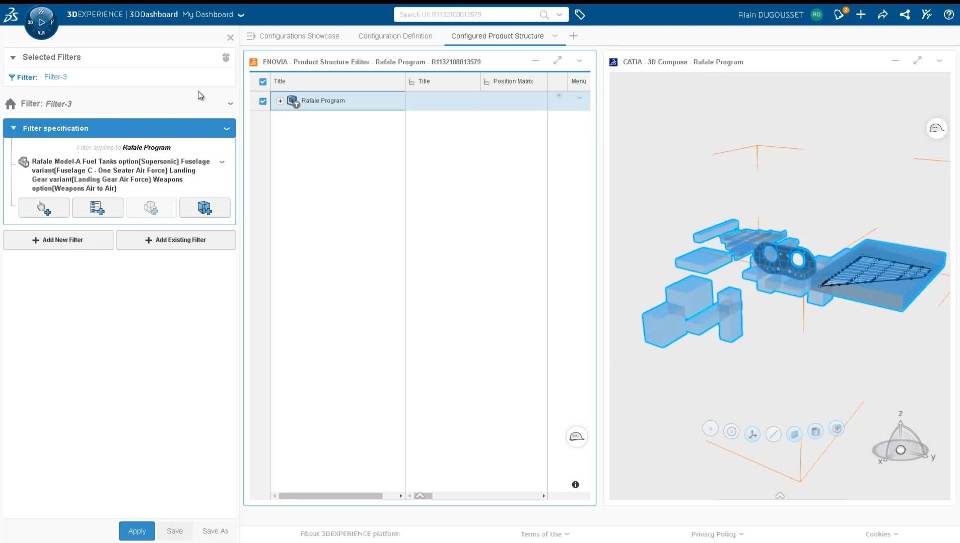This screenshot has height=543, width=960.
Task: Click the Rafale Program product icon
Action: click(293, 101)
